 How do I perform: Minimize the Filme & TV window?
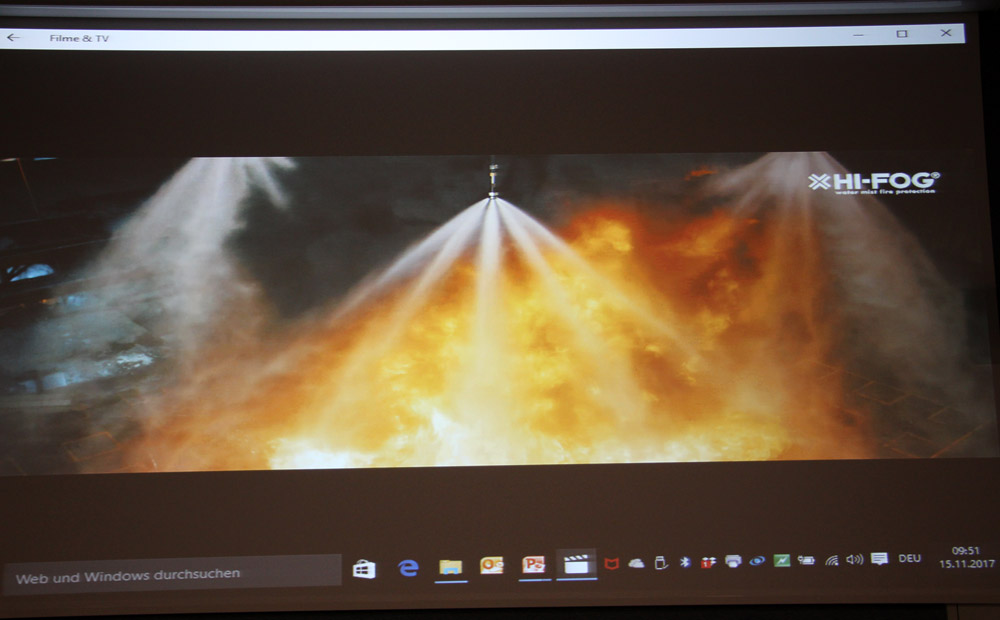pyautogui.click(x=858, y=34)
